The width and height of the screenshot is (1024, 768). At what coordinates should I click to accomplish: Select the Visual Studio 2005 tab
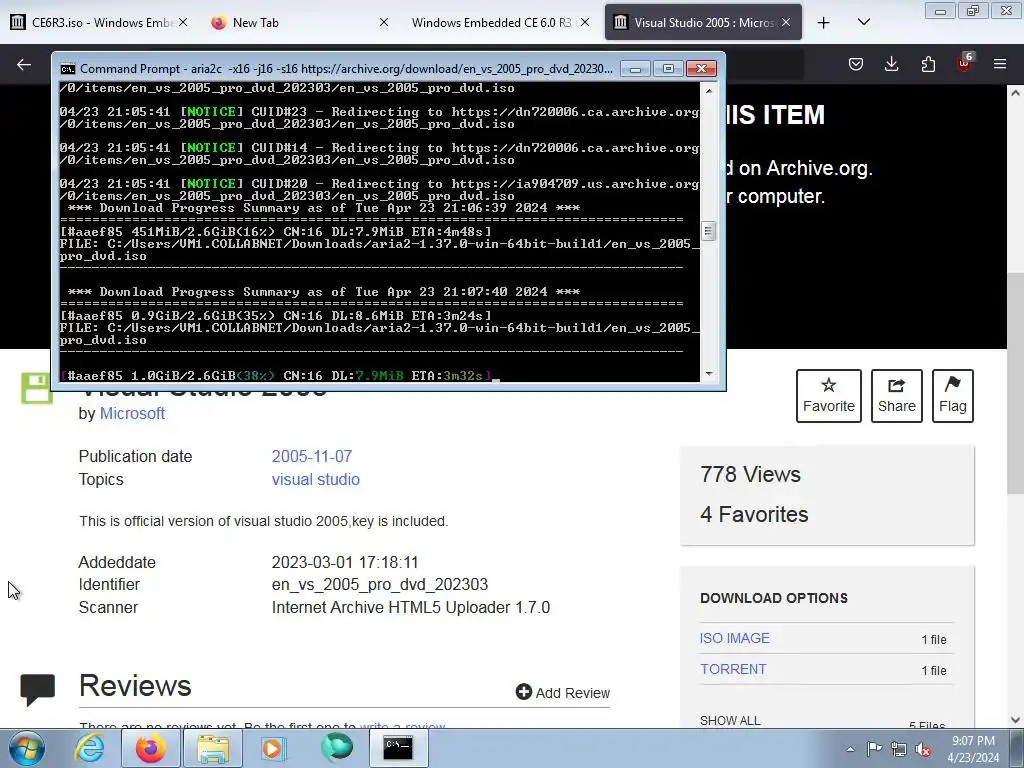point(703,23)
